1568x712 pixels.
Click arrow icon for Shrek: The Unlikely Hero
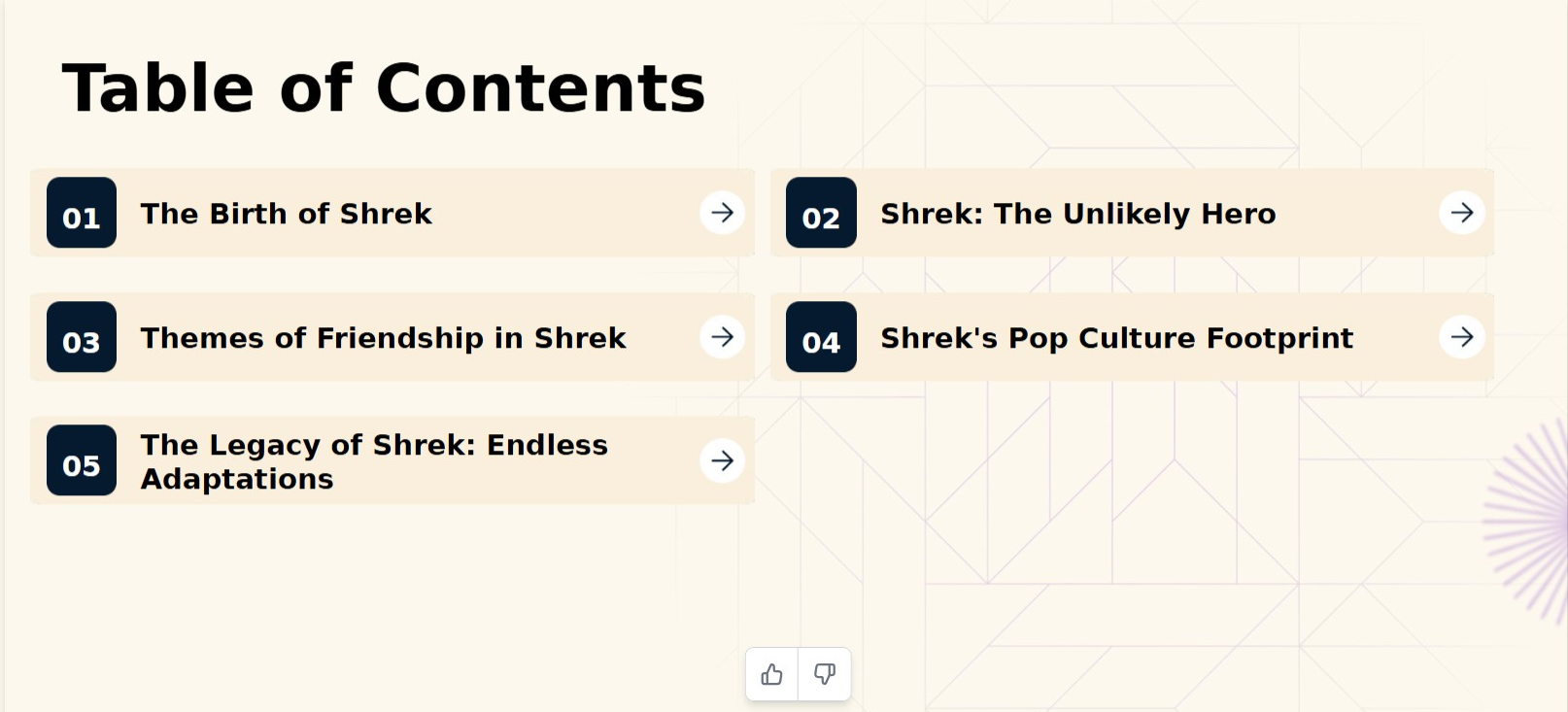[1462, 213]
